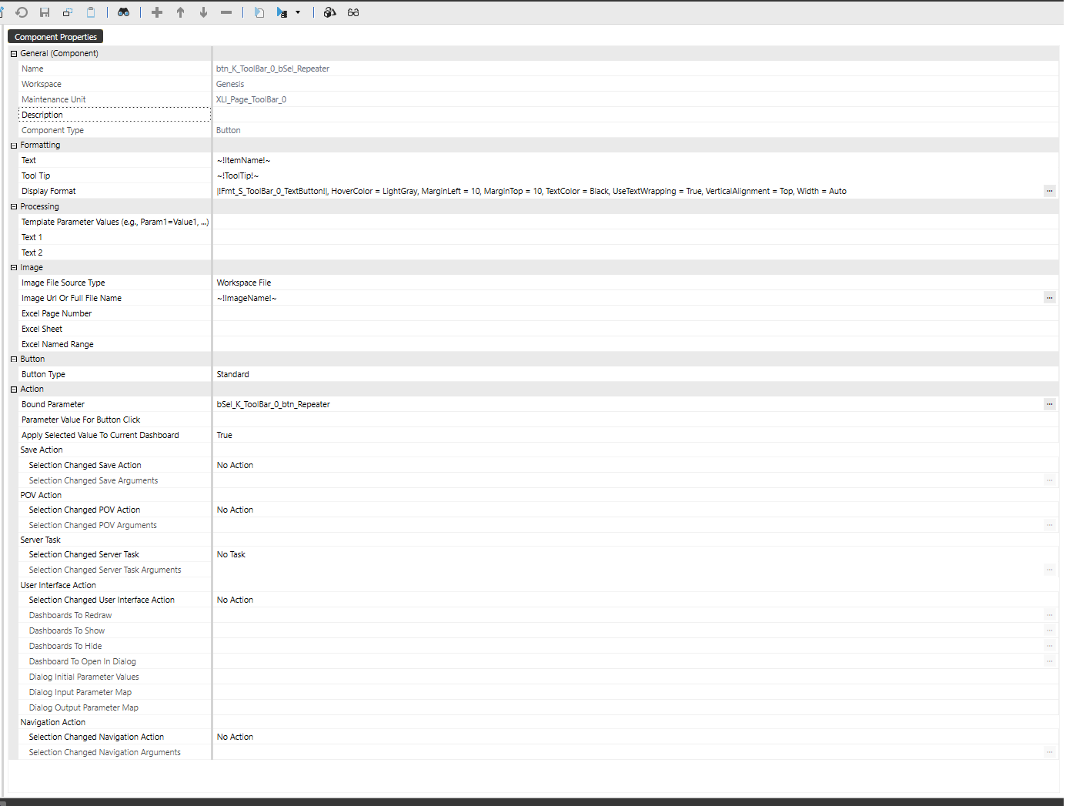The width and height of the screenshot is (1066, 806).
Task: Click the Bound Parameter property label
Action: tap(52, 404)
